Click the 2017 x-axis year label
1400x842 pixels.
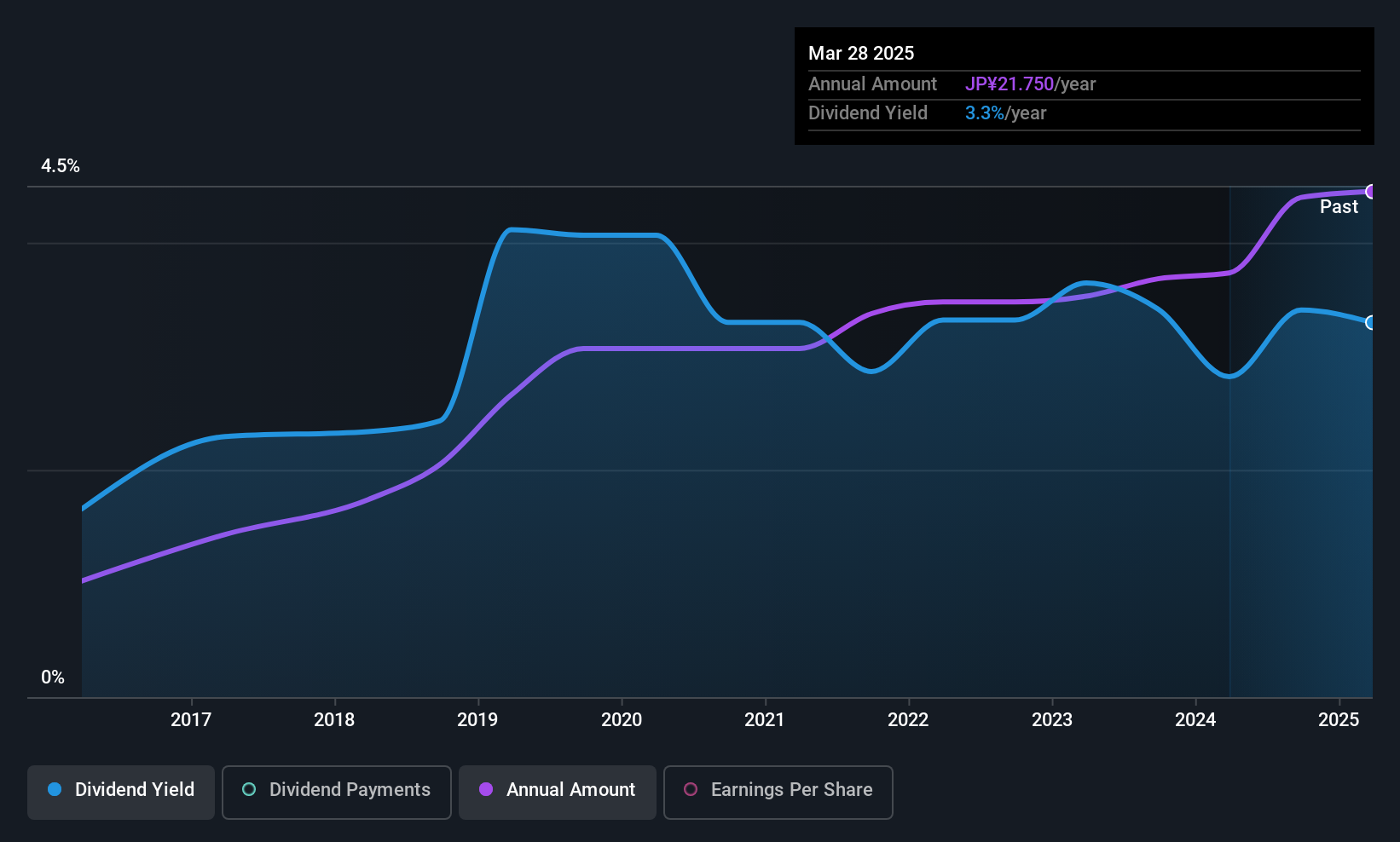pos(191,719)
